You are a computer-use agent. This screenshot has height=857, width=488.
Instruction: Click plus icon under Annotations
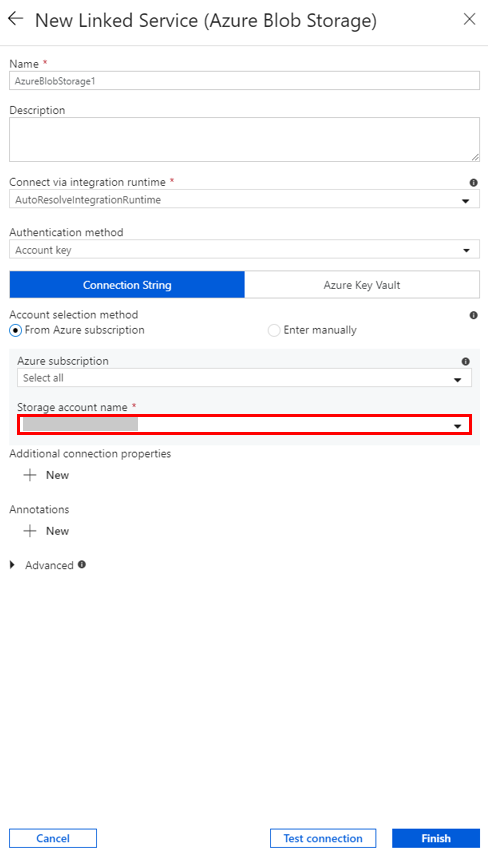(30, 531)
